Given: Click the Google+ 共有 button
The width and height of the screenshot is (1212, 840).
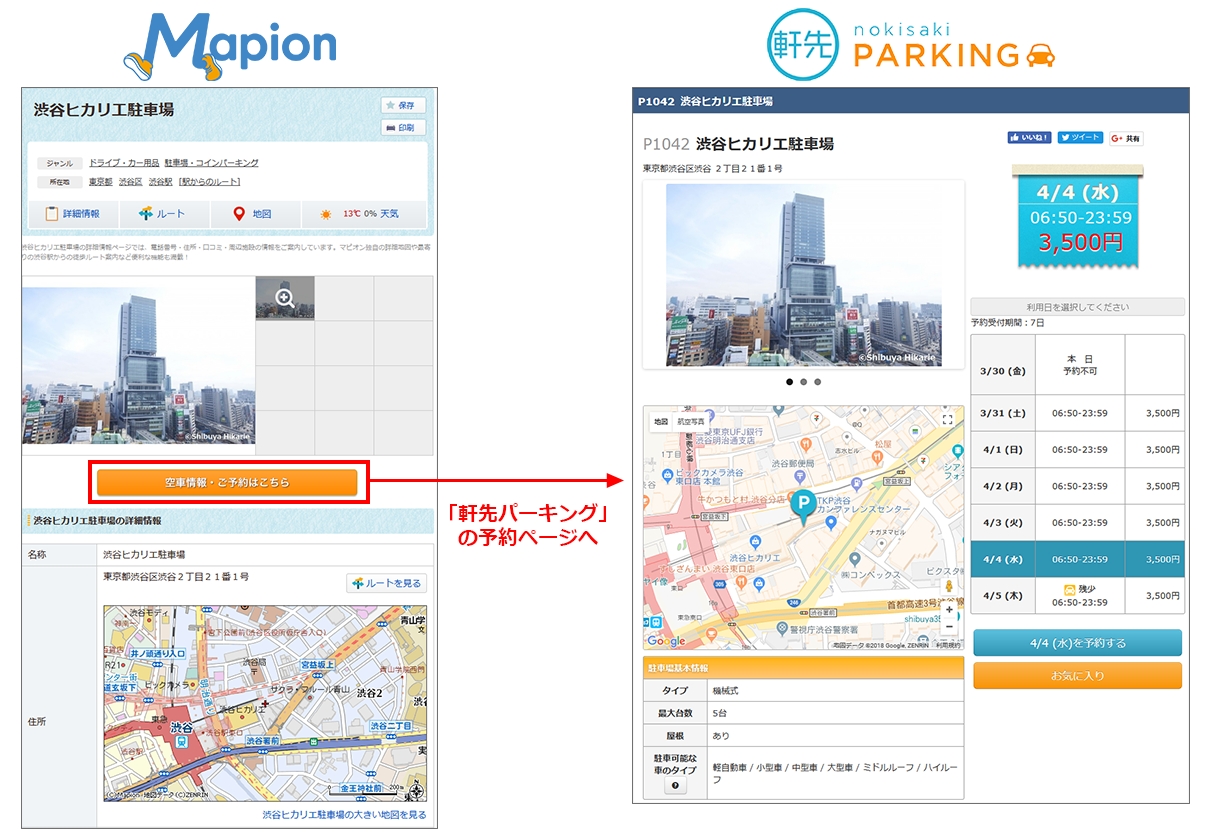Looking at the screenshot, I should click(x=1126, y=138).
